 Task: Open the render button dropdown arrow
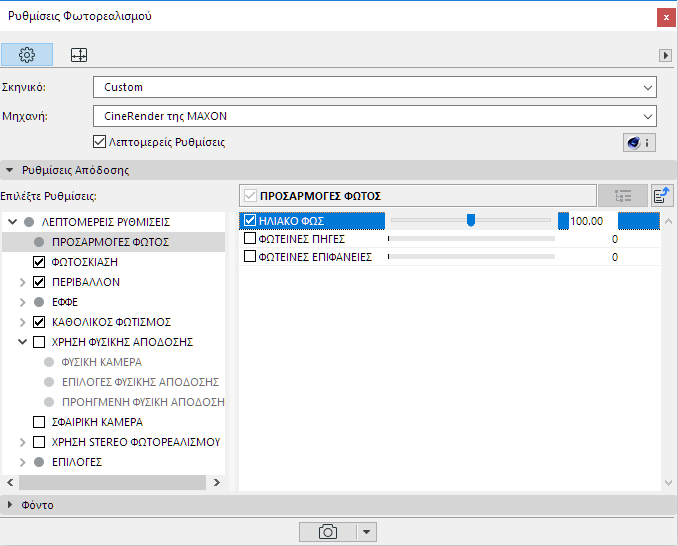coord(367,532)
